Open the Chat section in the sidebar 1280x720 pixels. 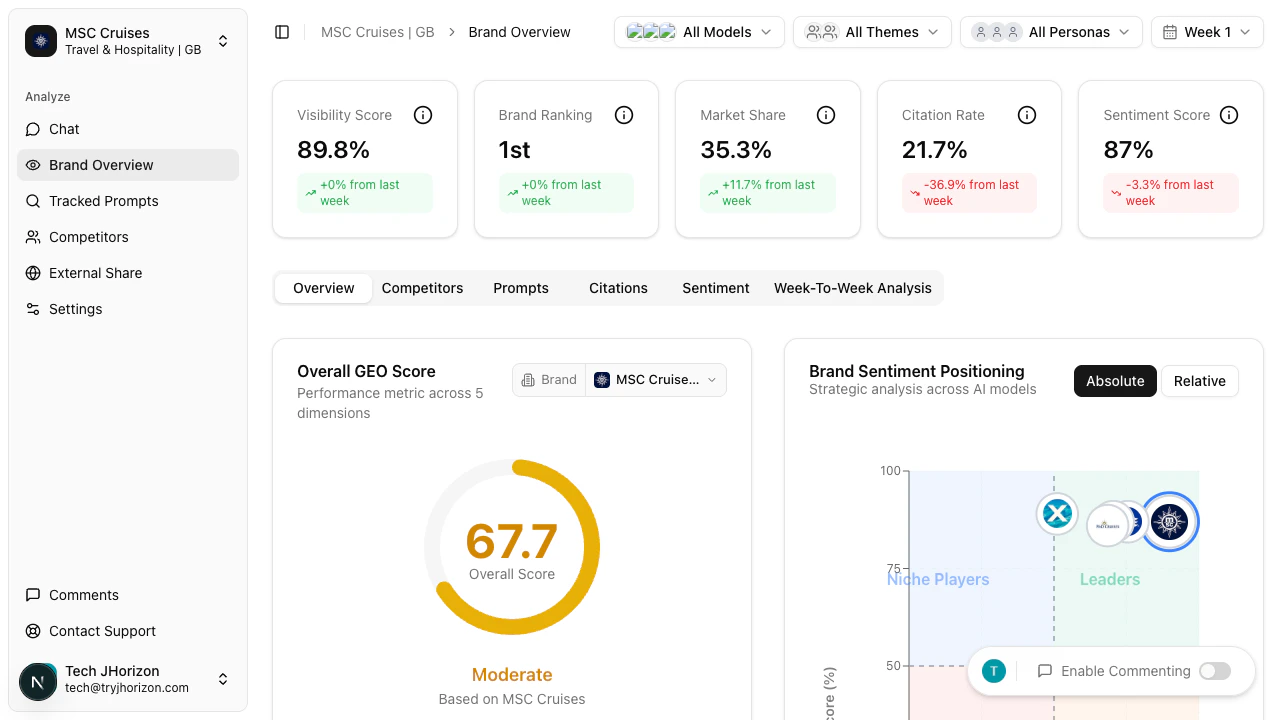tap(64, 129)
